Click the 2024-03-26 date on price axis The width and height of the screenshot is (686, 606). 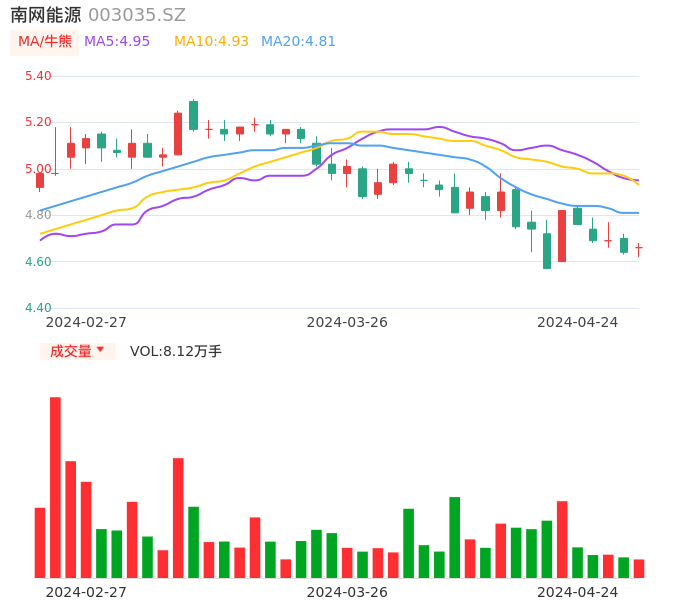point(347,322)
